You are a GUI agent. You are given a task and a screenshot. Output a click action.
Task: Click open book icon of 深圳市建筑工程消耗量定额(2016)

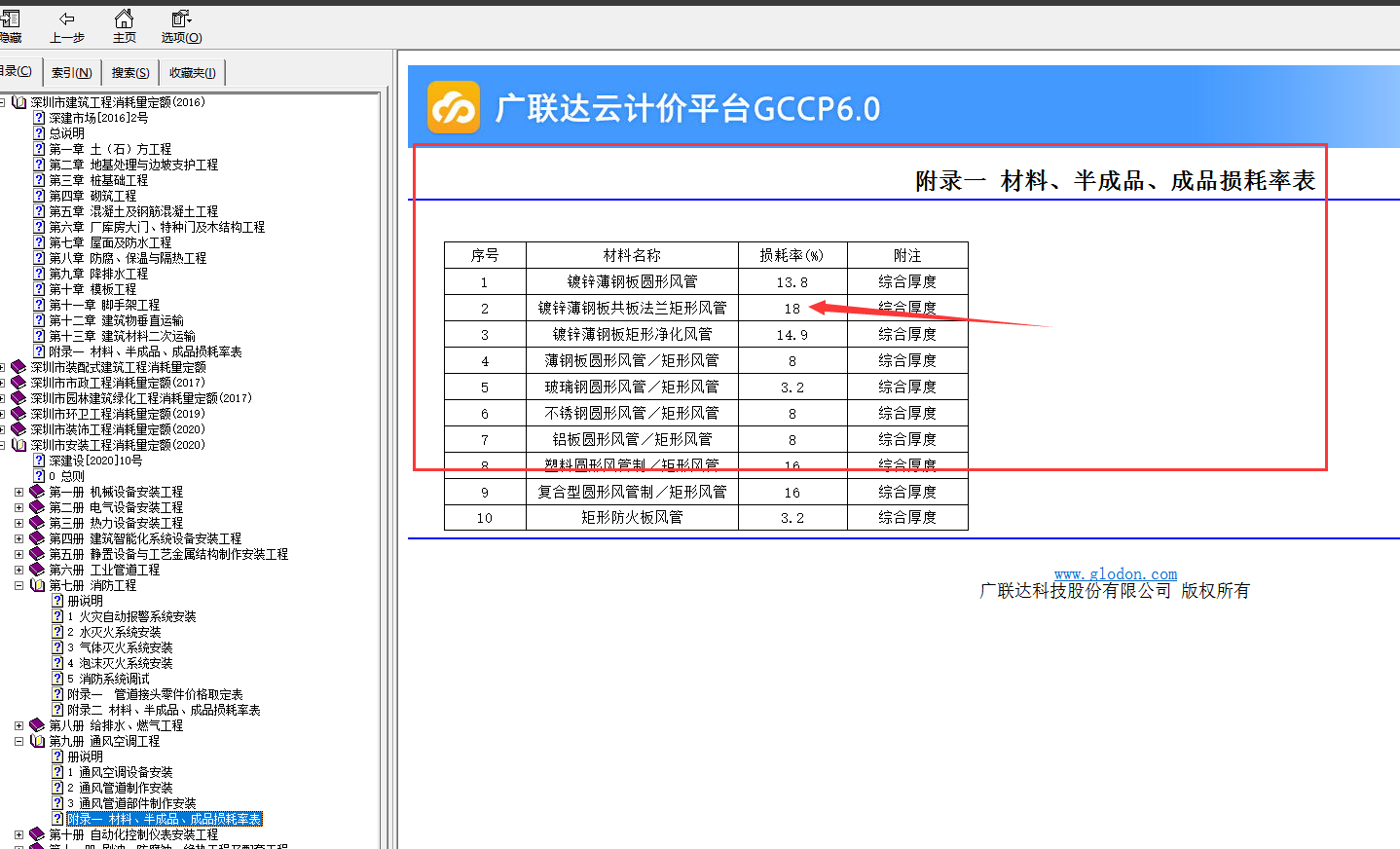pos(19,102)
